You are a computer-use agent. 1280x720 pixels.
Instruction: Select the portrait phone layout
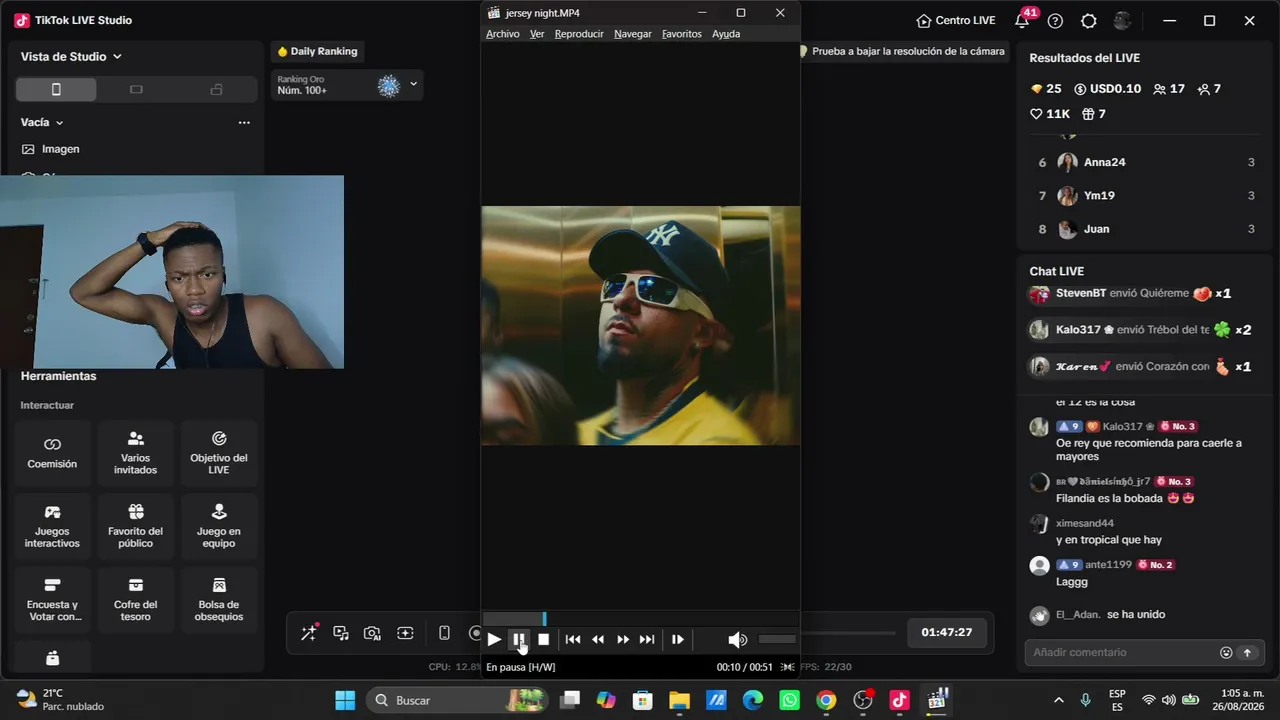coord(56,90)
